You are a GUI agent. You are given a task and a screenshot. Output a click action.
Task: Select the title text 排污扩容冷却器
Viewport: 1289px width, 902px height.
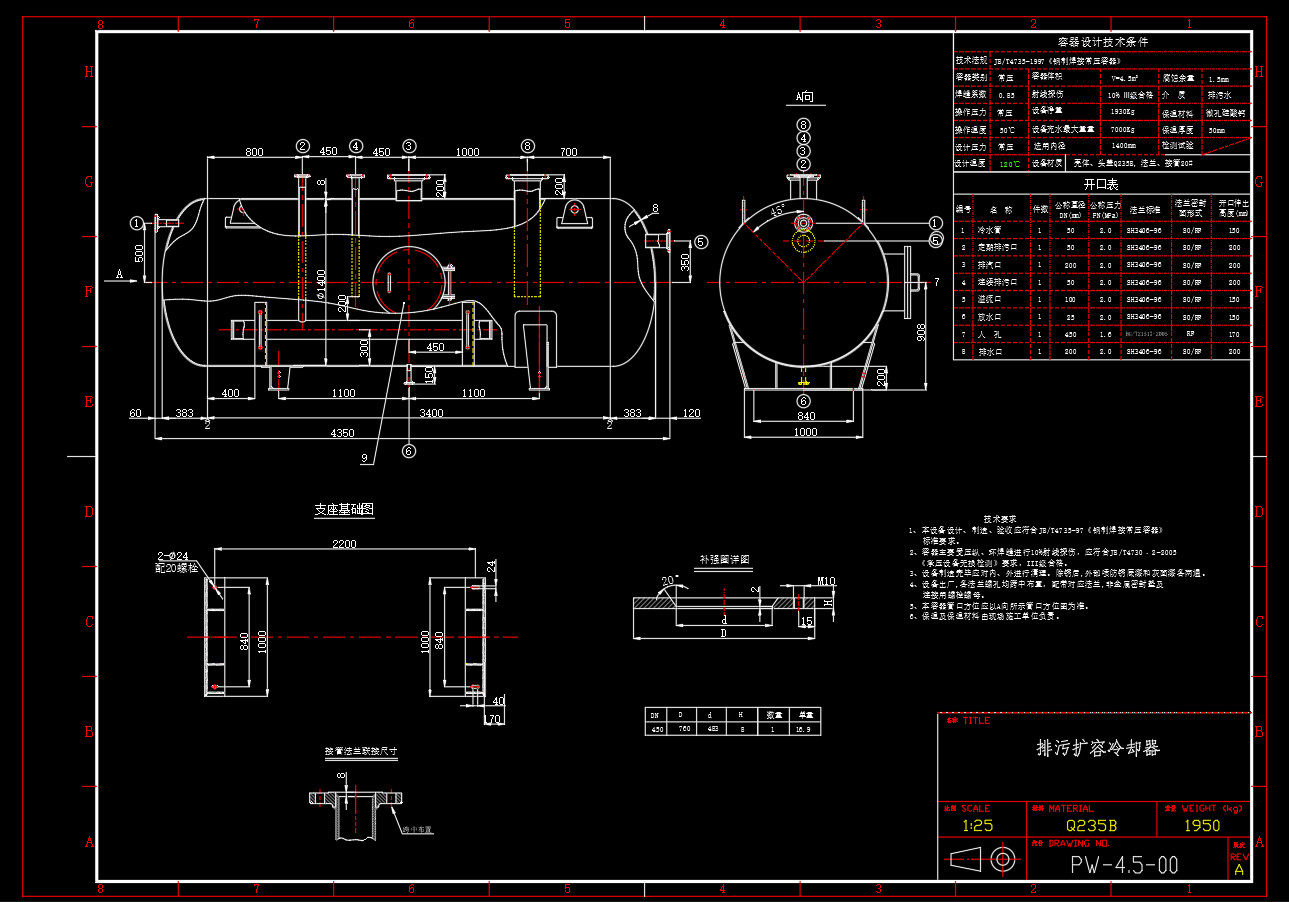point(1098,748)
